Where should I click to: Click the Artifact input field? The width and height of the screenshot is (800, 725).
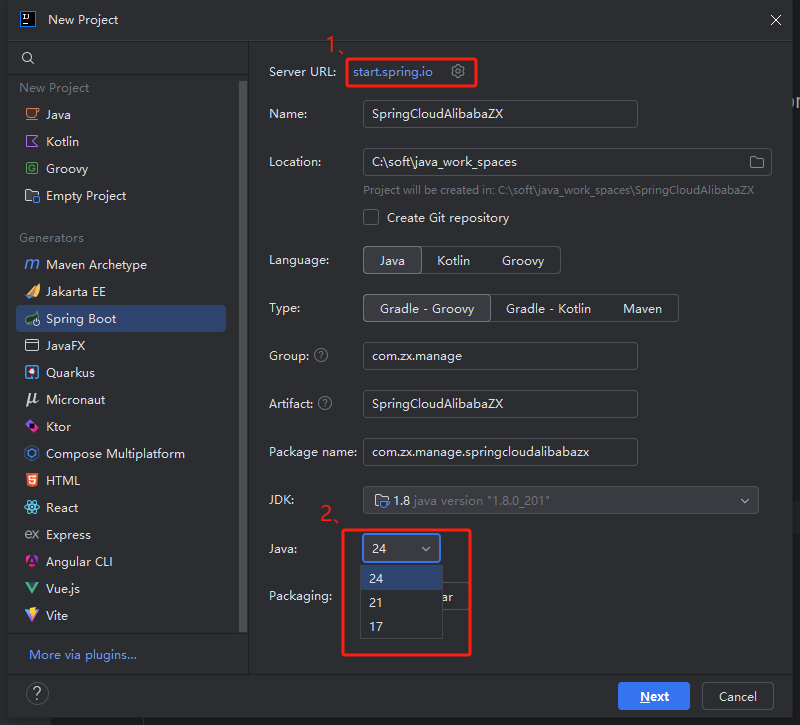pyautogui.click(x=500, y=404)
